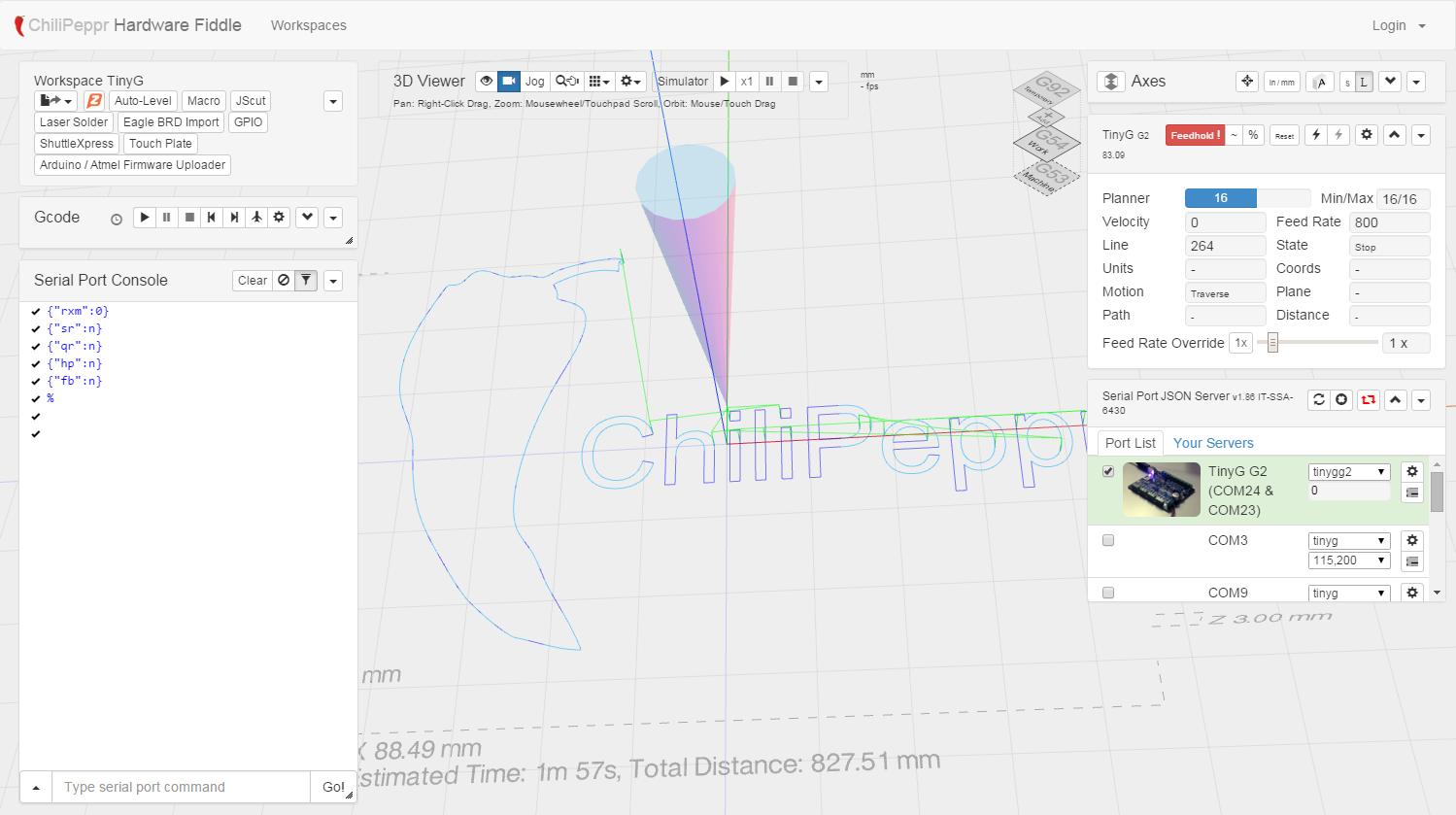Open the 3D Viewer gear settings dropdown
Screen dimensions: 1456x815
pyautogui.click(x=631, y=82)
